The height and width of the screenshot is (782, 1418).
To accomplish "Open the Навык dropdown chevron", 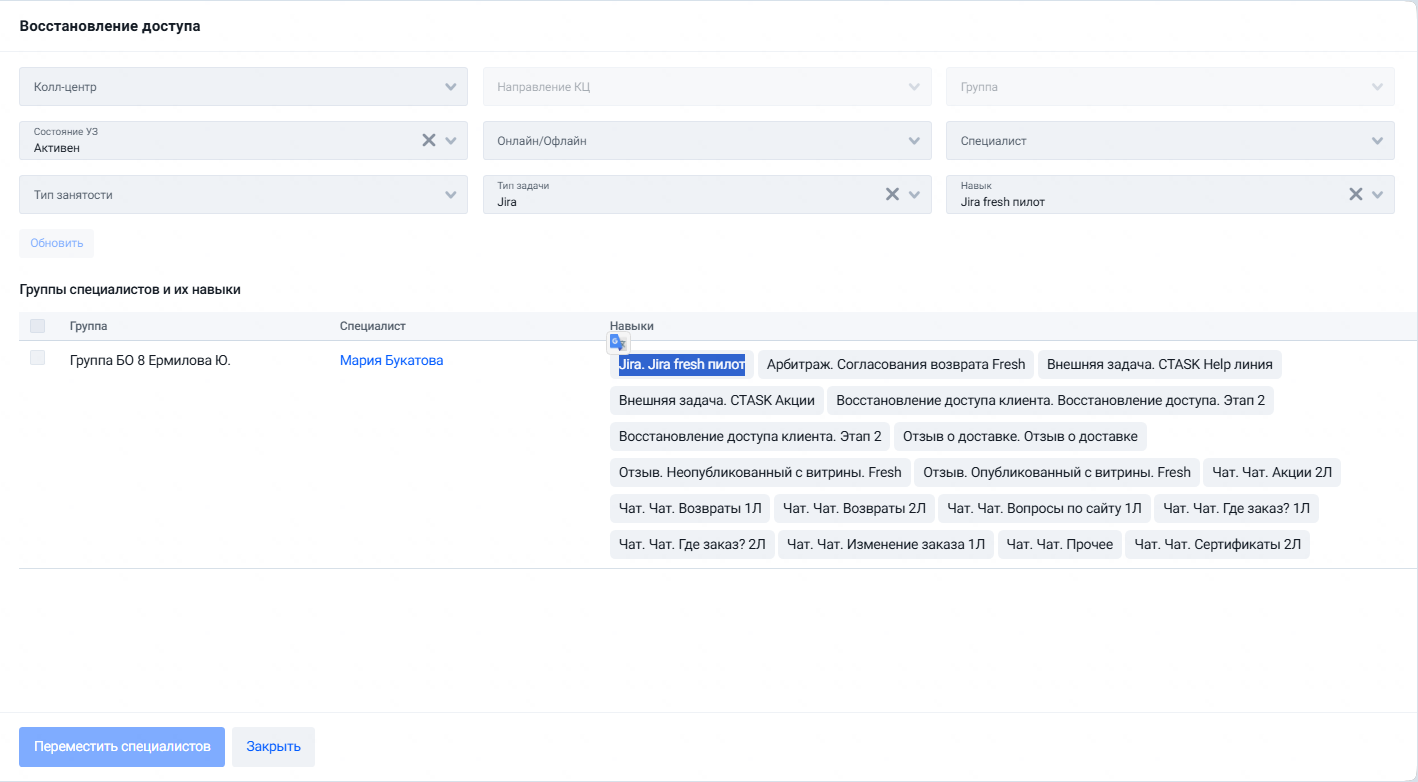I will pyautogui.click(x=1378, y=195).
